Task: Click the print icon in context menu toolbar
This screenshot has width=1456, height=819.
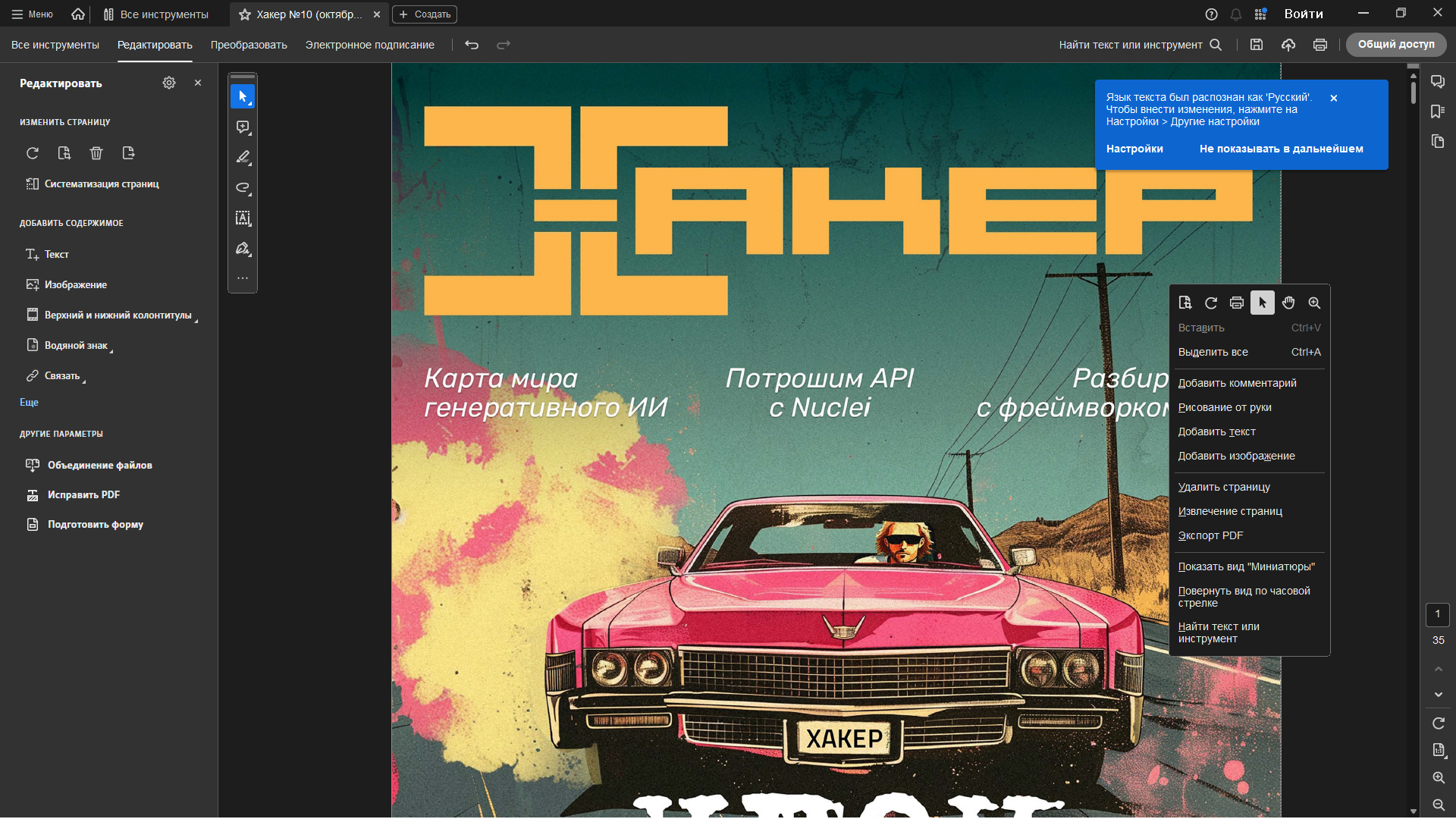Action: [x=1237, y=303]
